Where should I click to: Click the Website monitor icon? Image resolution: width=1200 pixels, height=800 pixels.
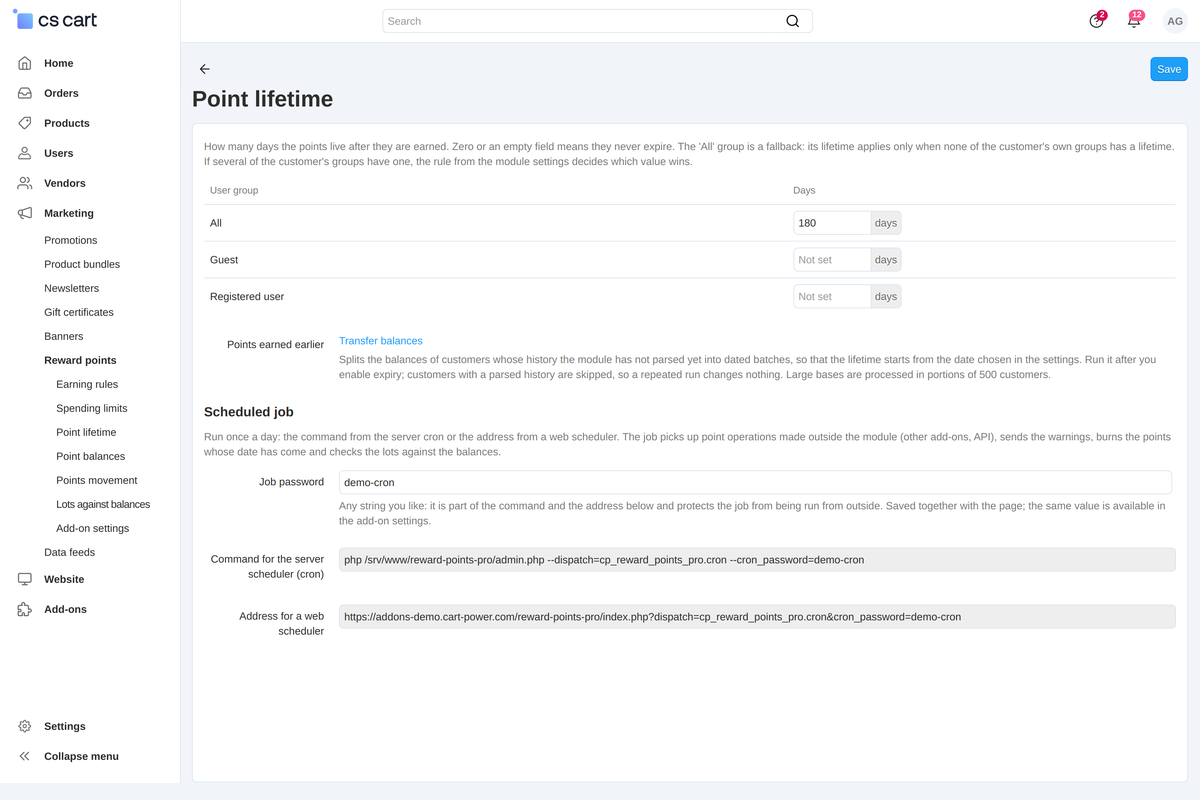25,579
